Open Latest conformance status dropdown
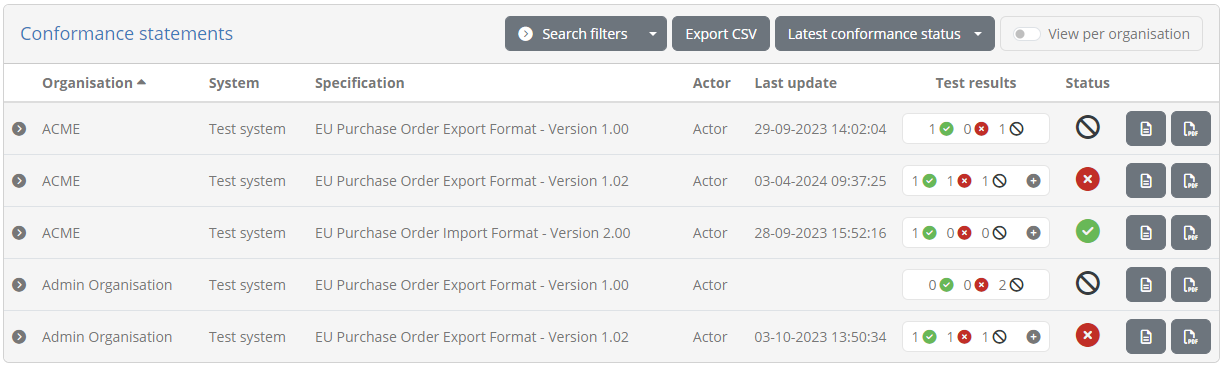The image size is (1223, 367). click(885, 34)
